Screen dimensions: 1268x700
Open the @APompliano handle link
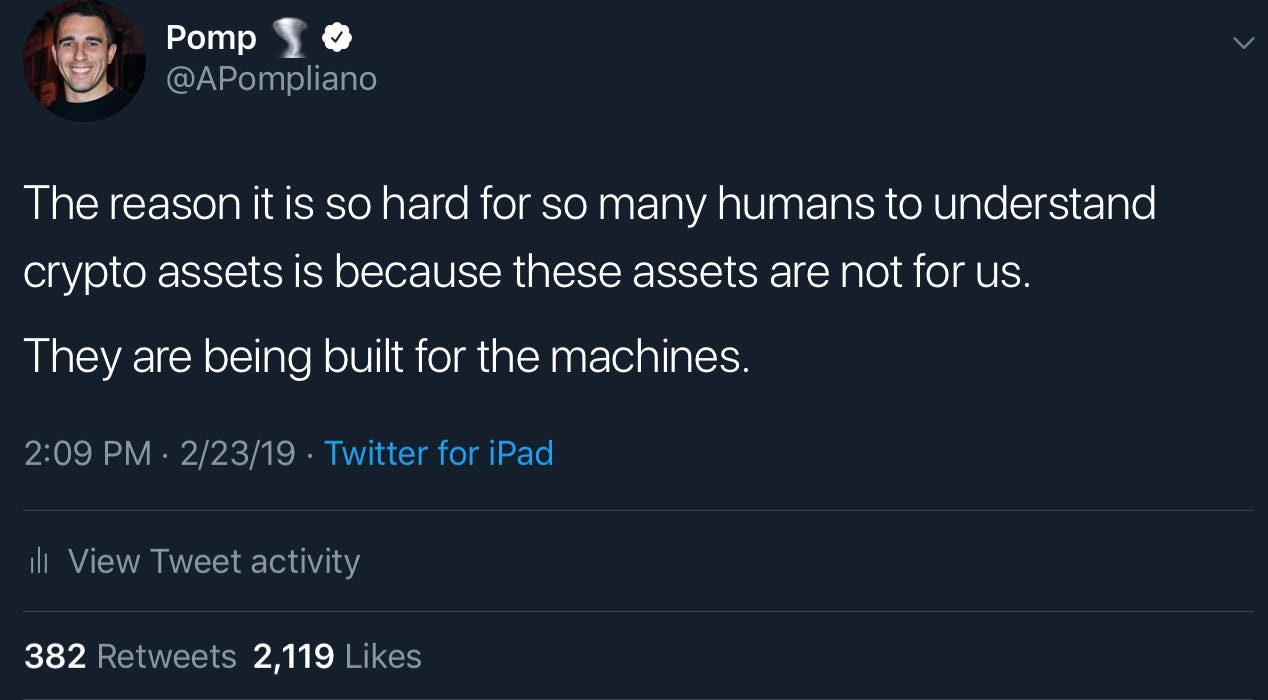pyautogui.click(x=271, y=78)
